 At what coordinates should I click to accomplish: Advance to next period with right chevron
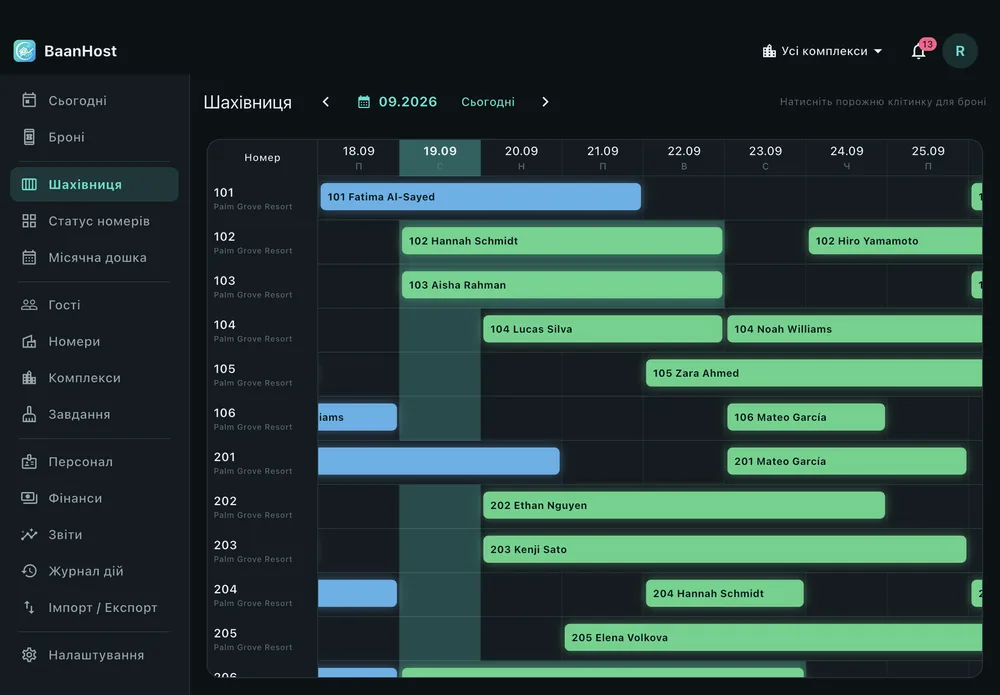point(545,102)
